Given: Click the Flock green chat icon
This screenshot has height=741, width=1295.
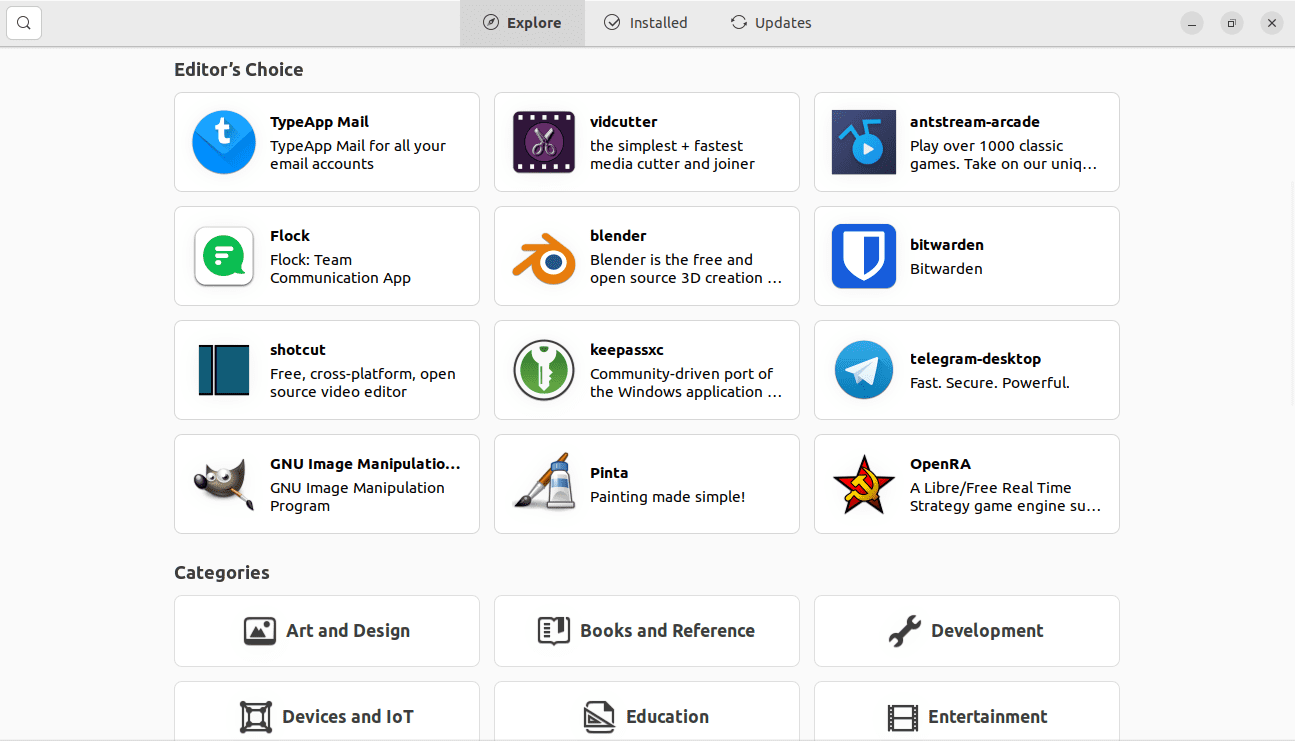Looking at the screenshot, I should coord(224,256).
